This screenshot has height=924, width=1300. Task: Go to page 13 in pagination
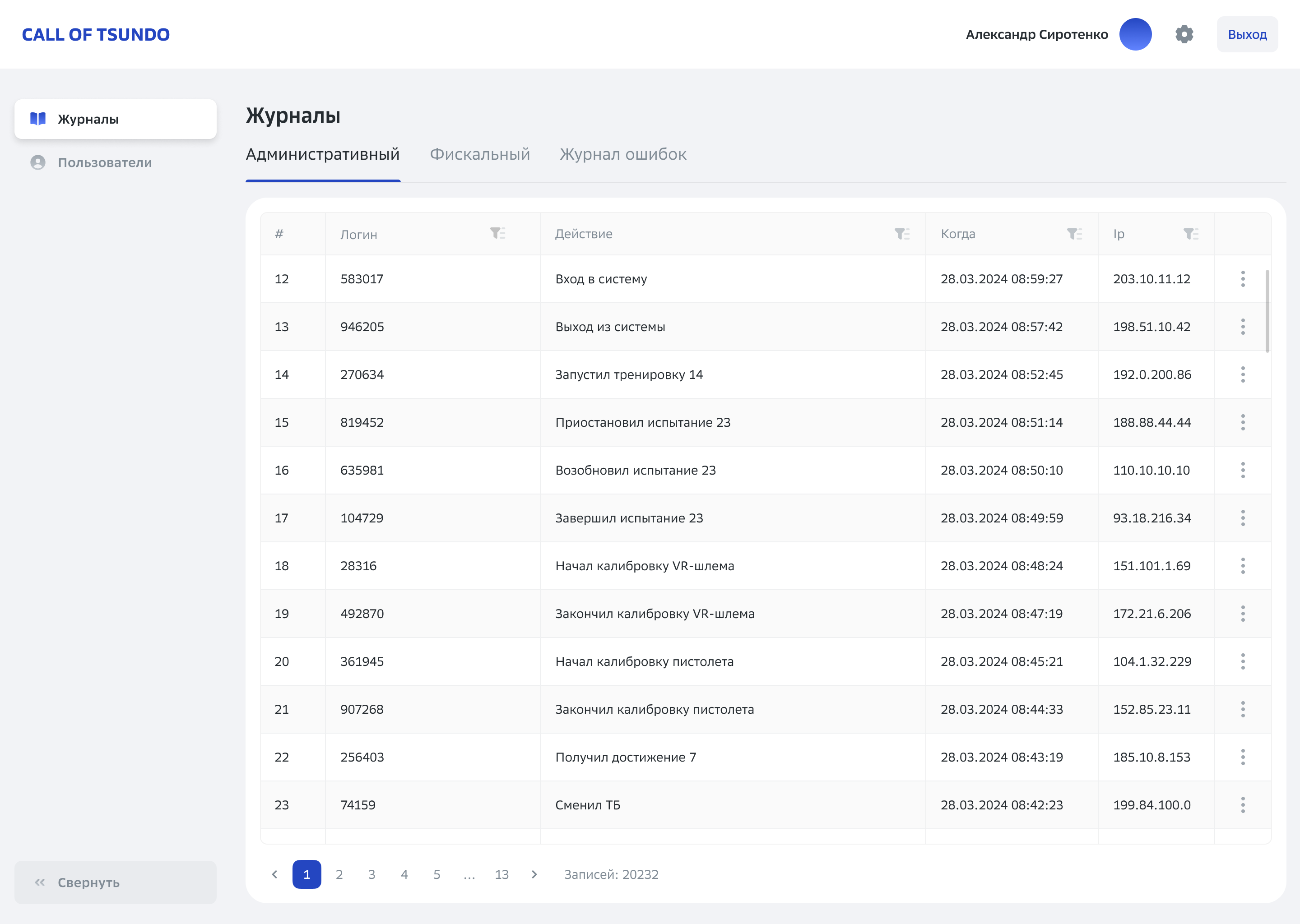coord(501,874)
